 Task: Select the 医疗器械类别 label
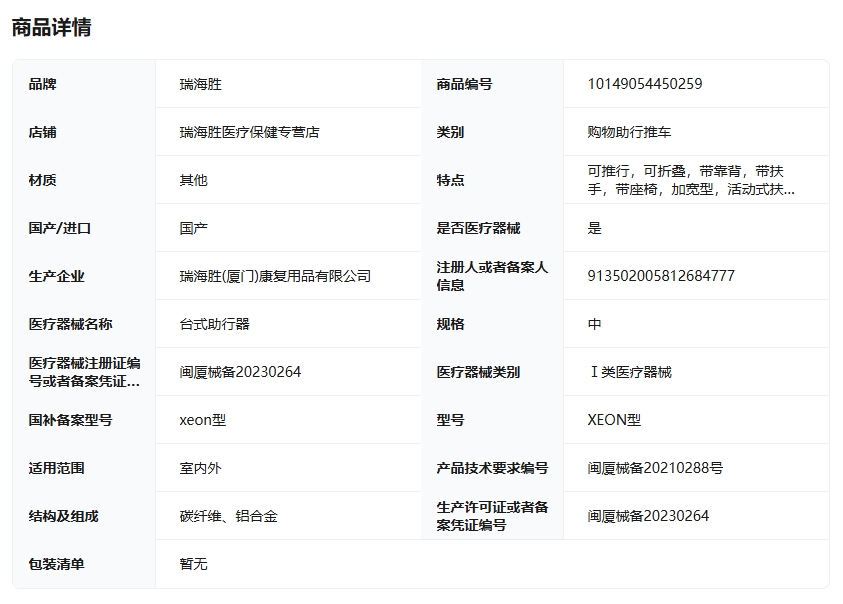click(x=478, y=372)
